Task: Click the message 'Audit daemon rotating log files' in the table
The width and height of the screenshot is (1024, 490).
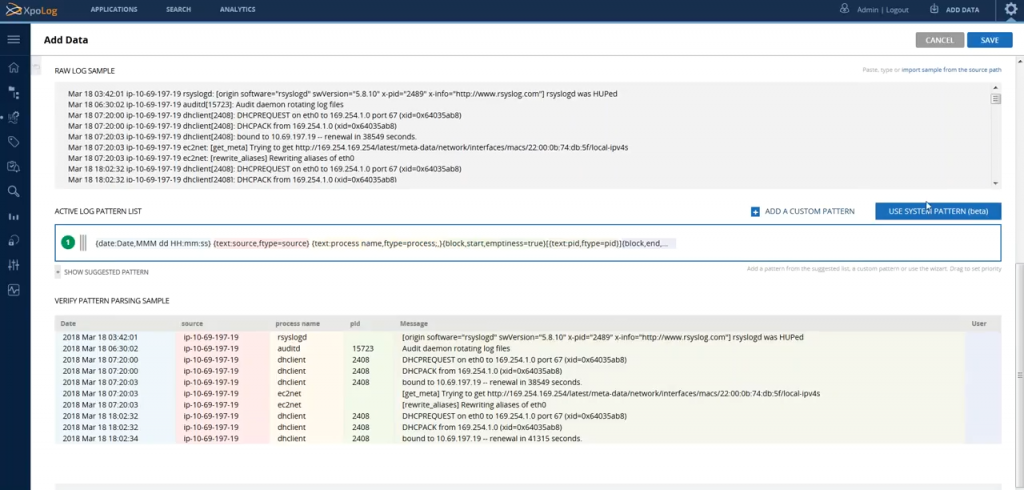Action: [x=456, y=348]
